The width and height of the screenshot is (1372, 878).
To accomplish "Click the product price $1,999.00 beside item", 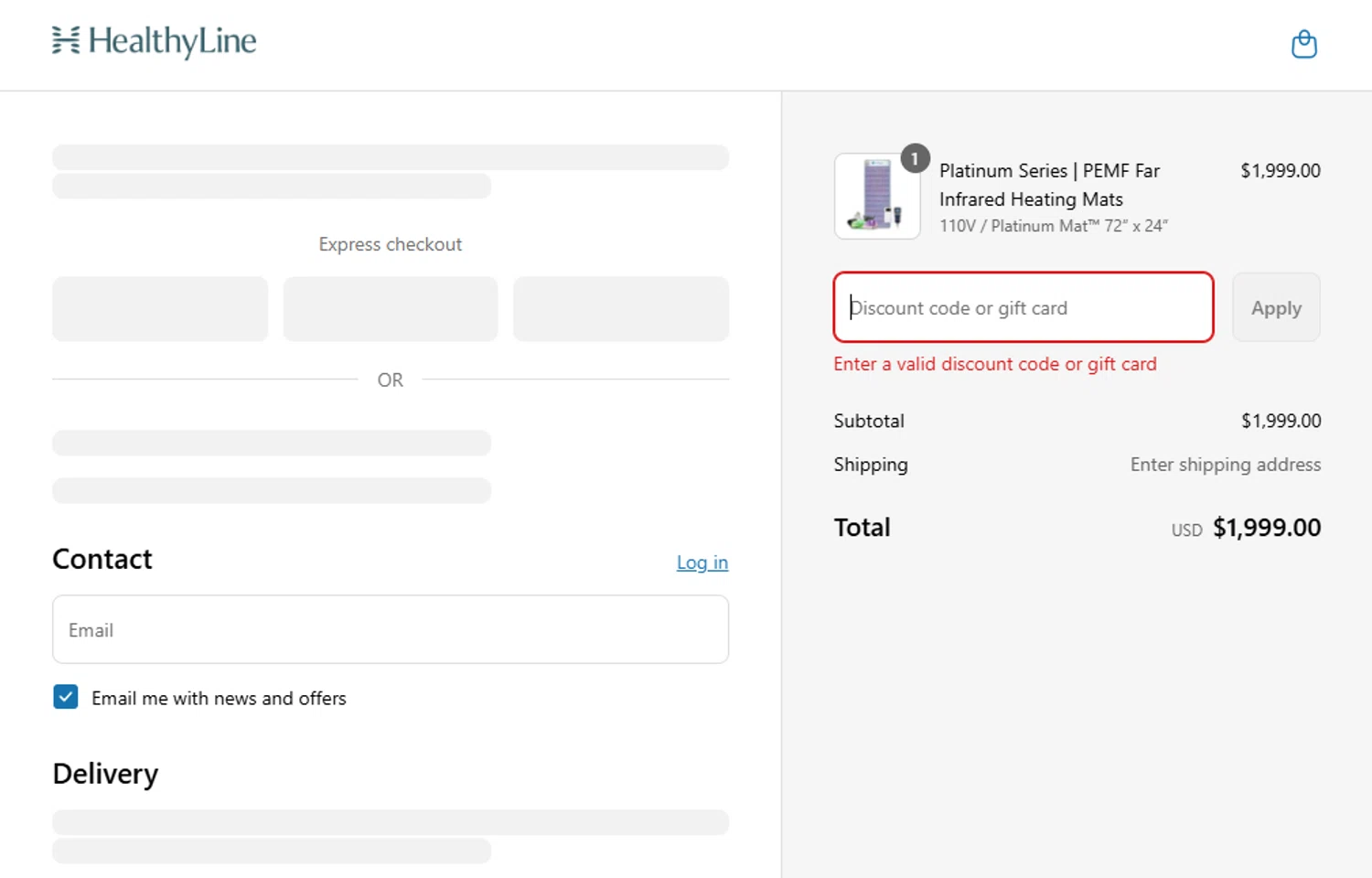I will tap(1281, 171).
